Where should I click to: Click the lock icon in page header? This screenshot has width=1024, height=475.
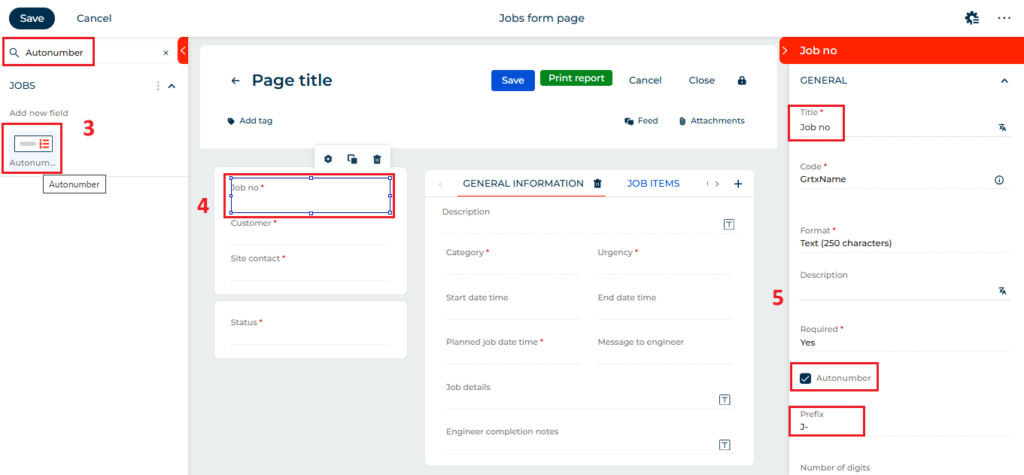tap(741, 81)
